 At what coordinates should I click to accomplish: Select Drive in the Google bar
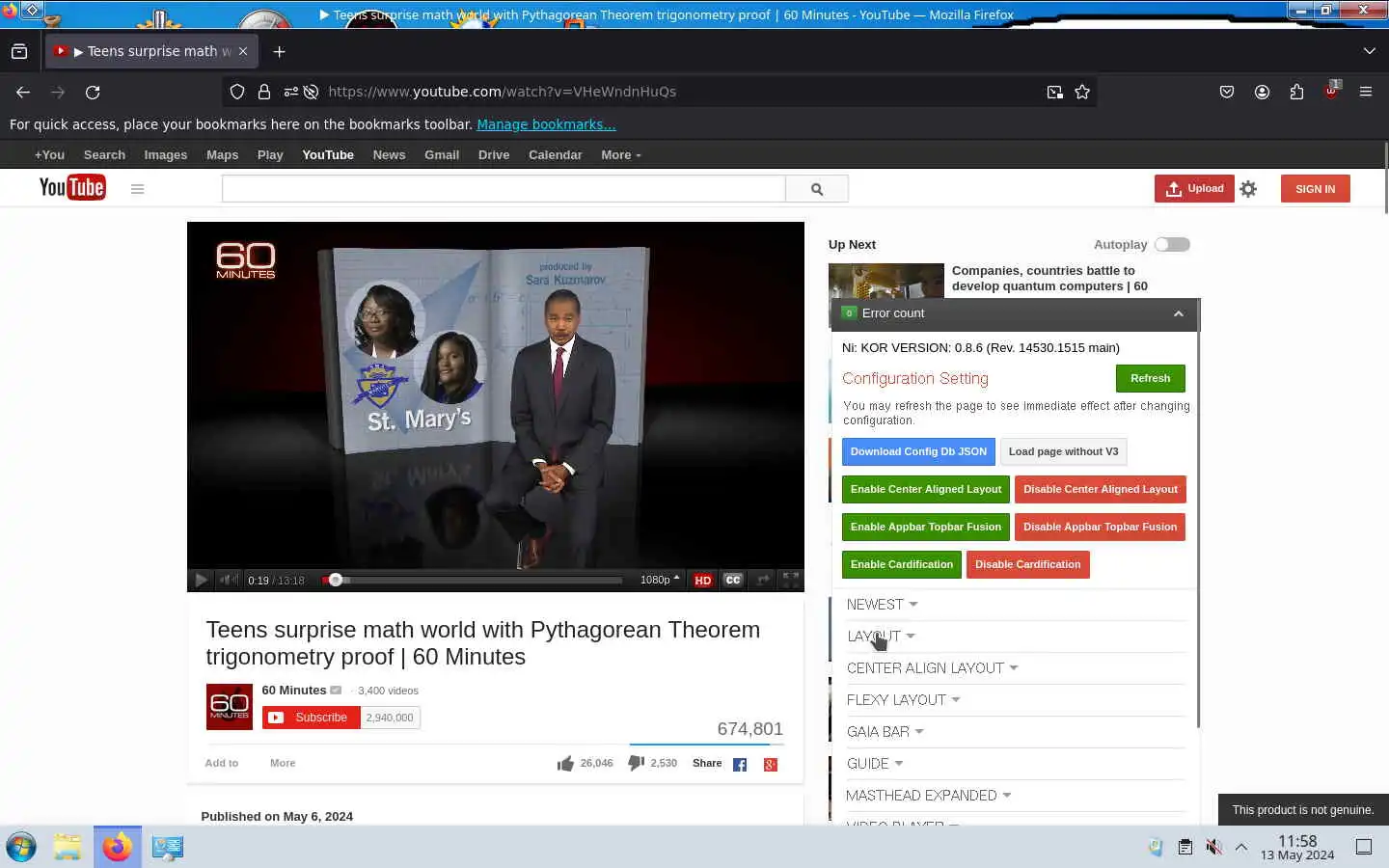pyautogui.click(x=494, y=154)
